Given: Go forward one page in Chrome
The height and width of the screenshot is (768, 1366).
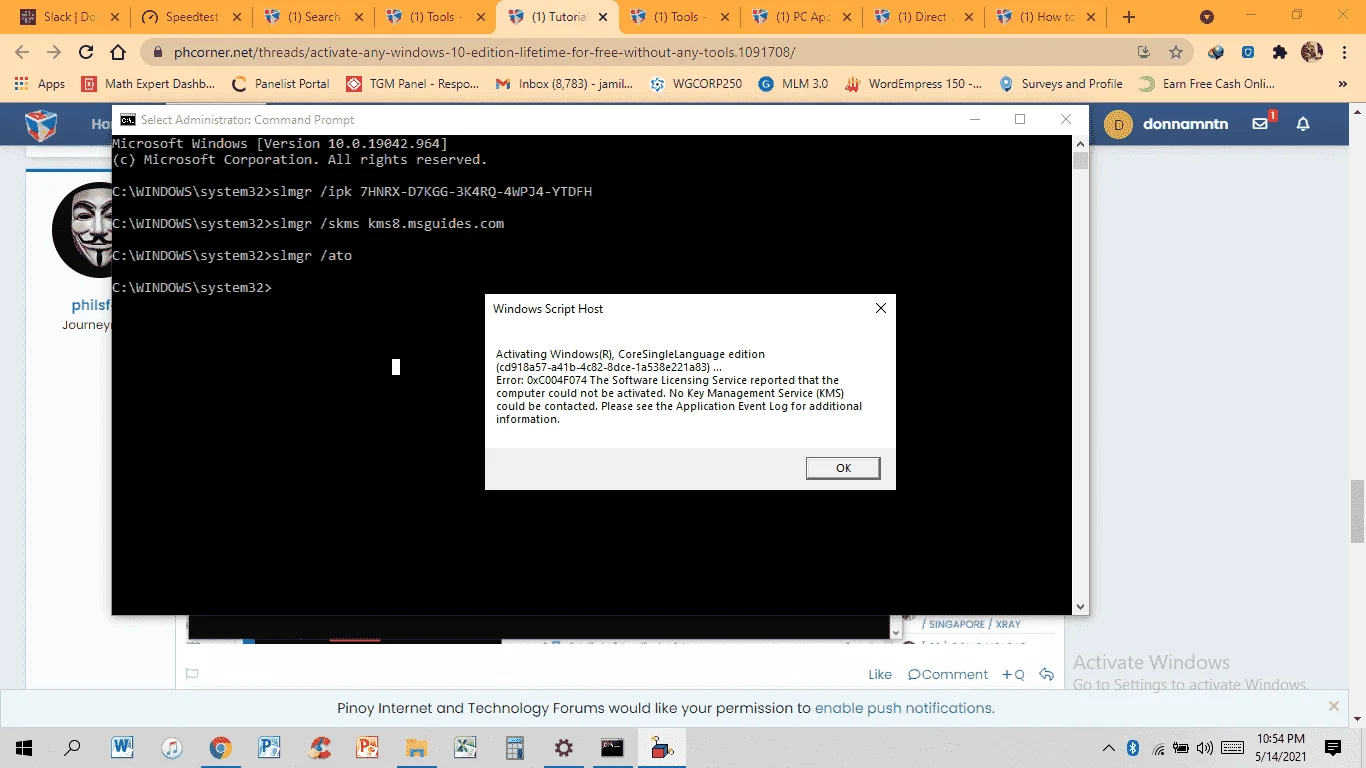Looking at the screenshot, I should point(54,52).
